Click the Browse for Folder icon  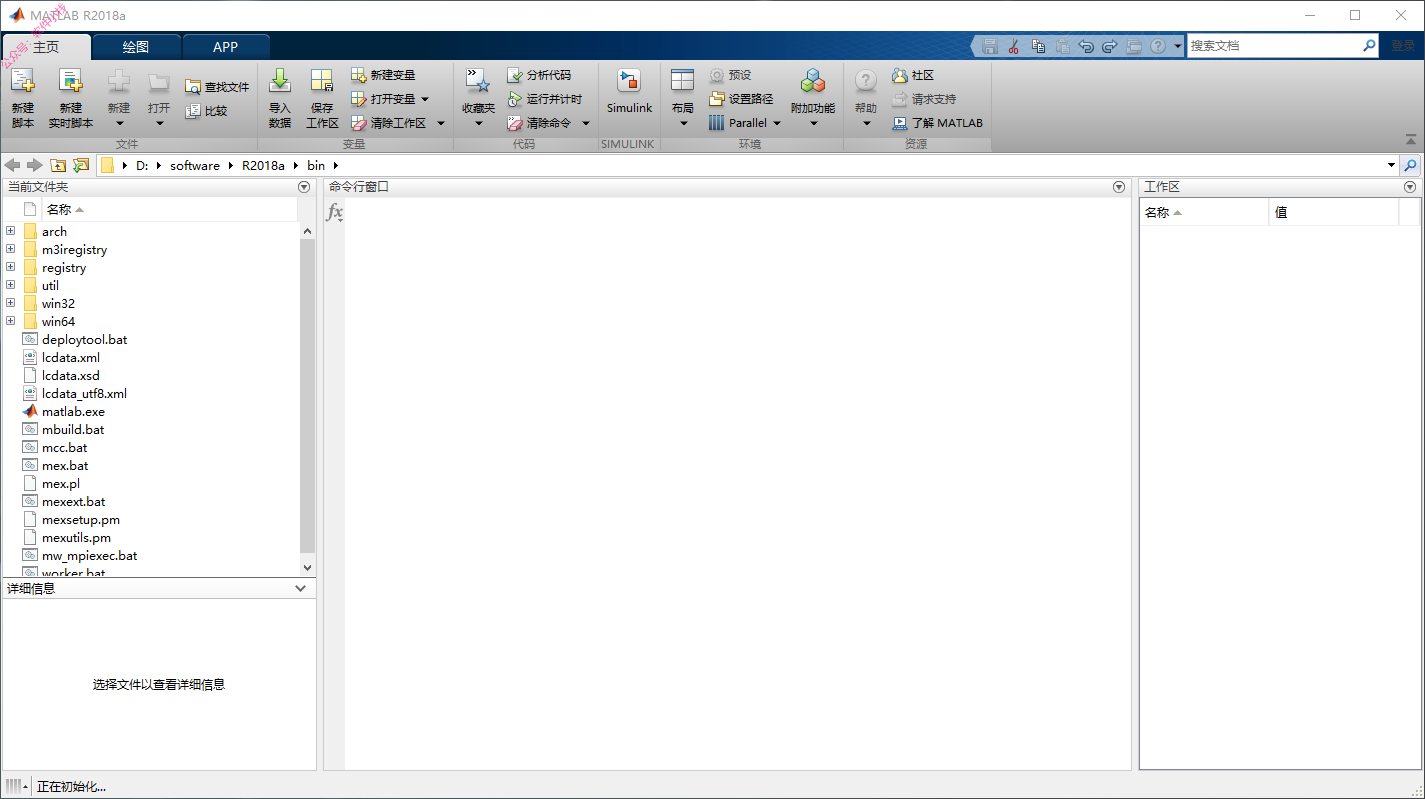click(81, 165)
